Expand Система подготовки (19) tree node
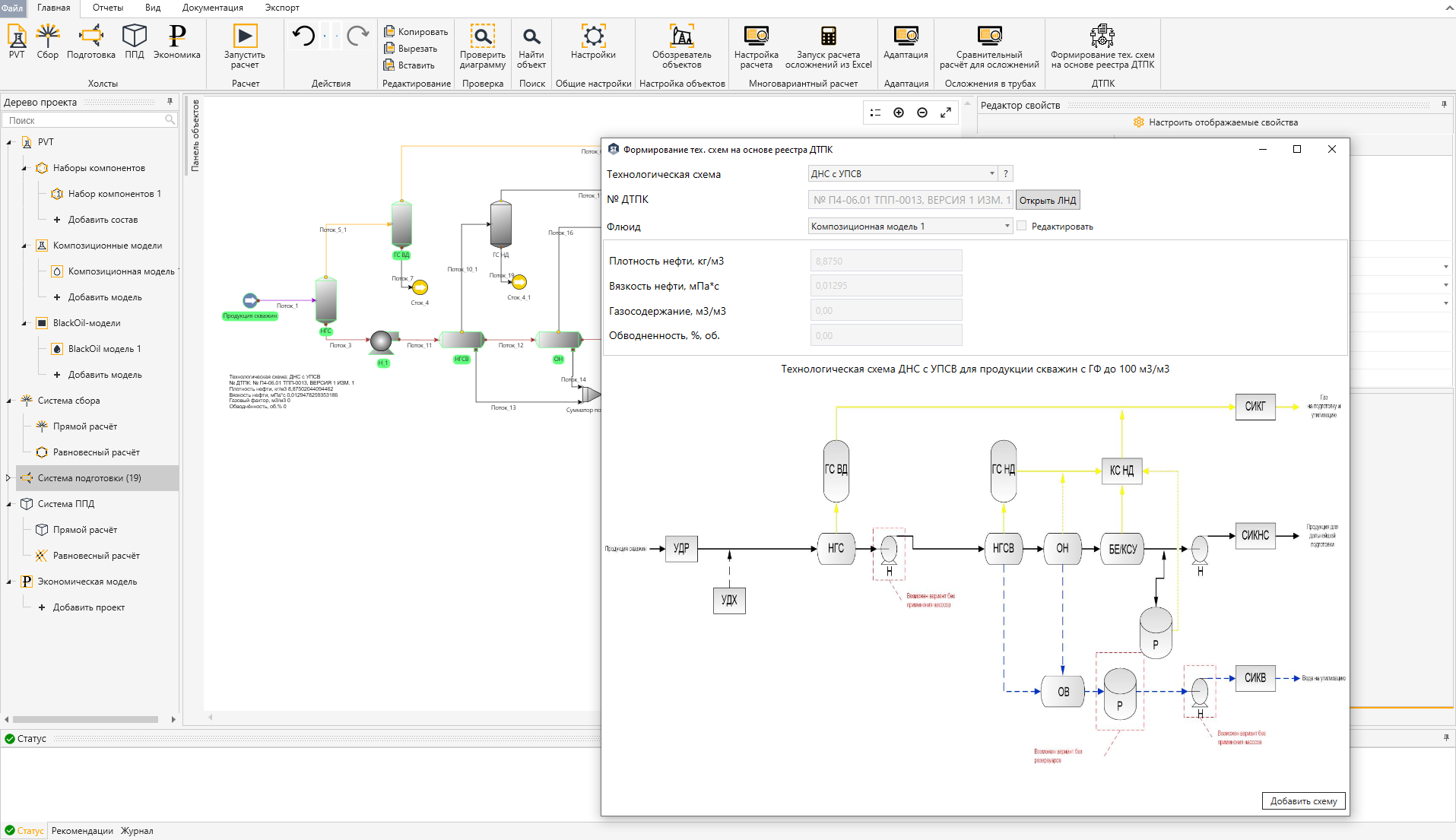The height and width of the screenshot is (840, 1456). 8,478
